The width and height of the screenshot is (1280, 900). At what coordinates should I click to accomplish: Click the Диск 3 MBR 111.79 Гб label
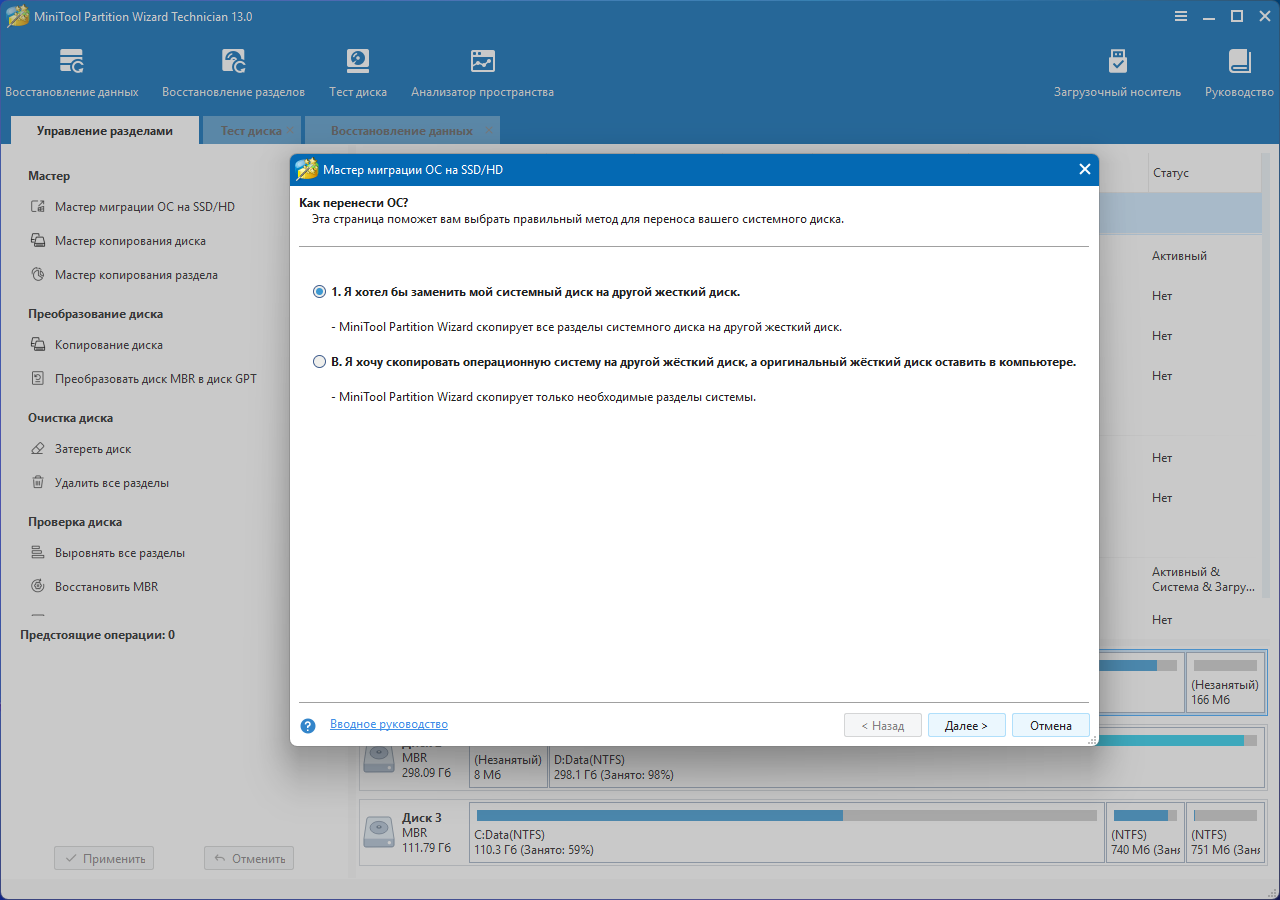click(x=426, y=832)
